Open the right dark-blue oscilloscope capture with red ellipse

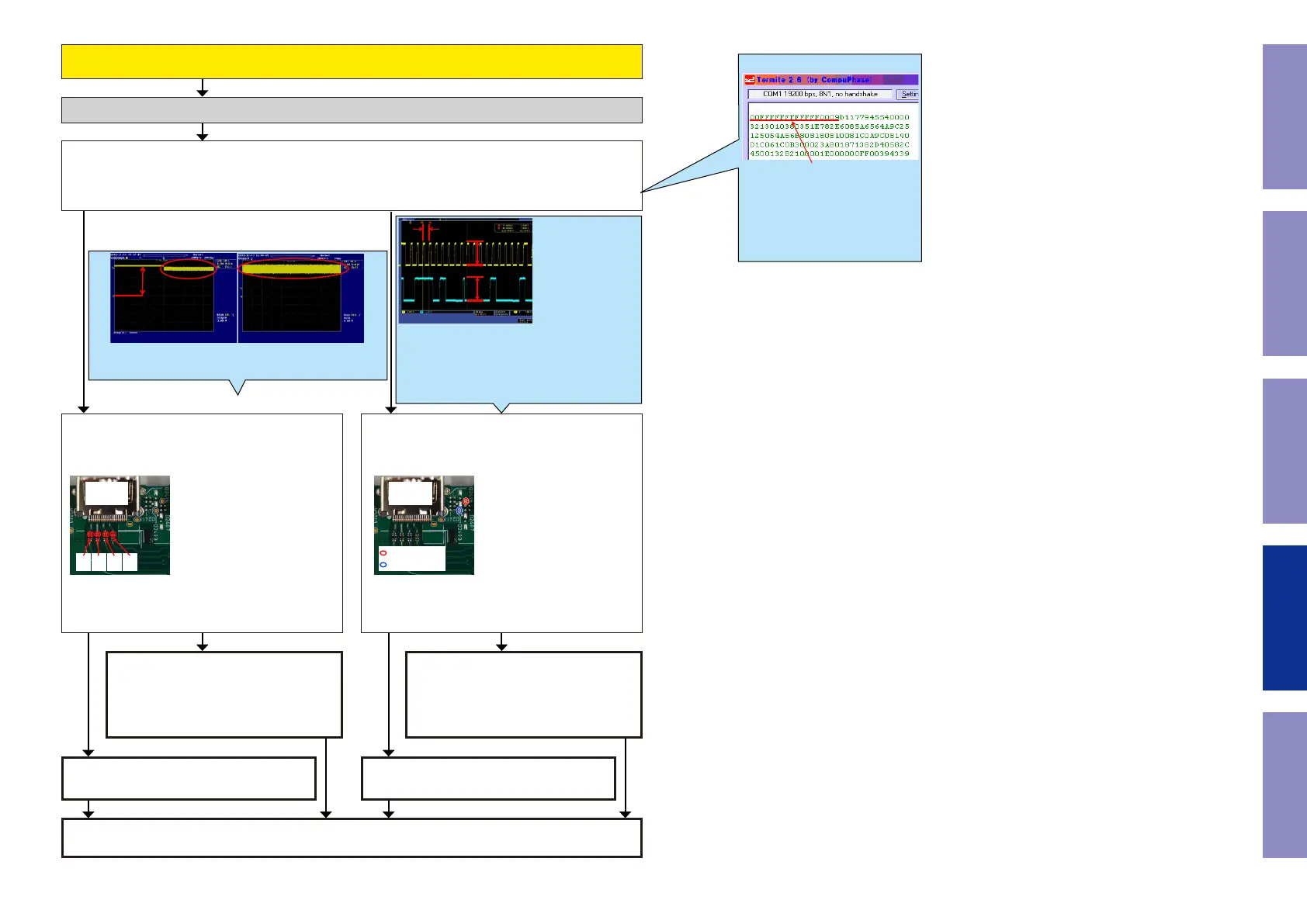pos(301,298)
